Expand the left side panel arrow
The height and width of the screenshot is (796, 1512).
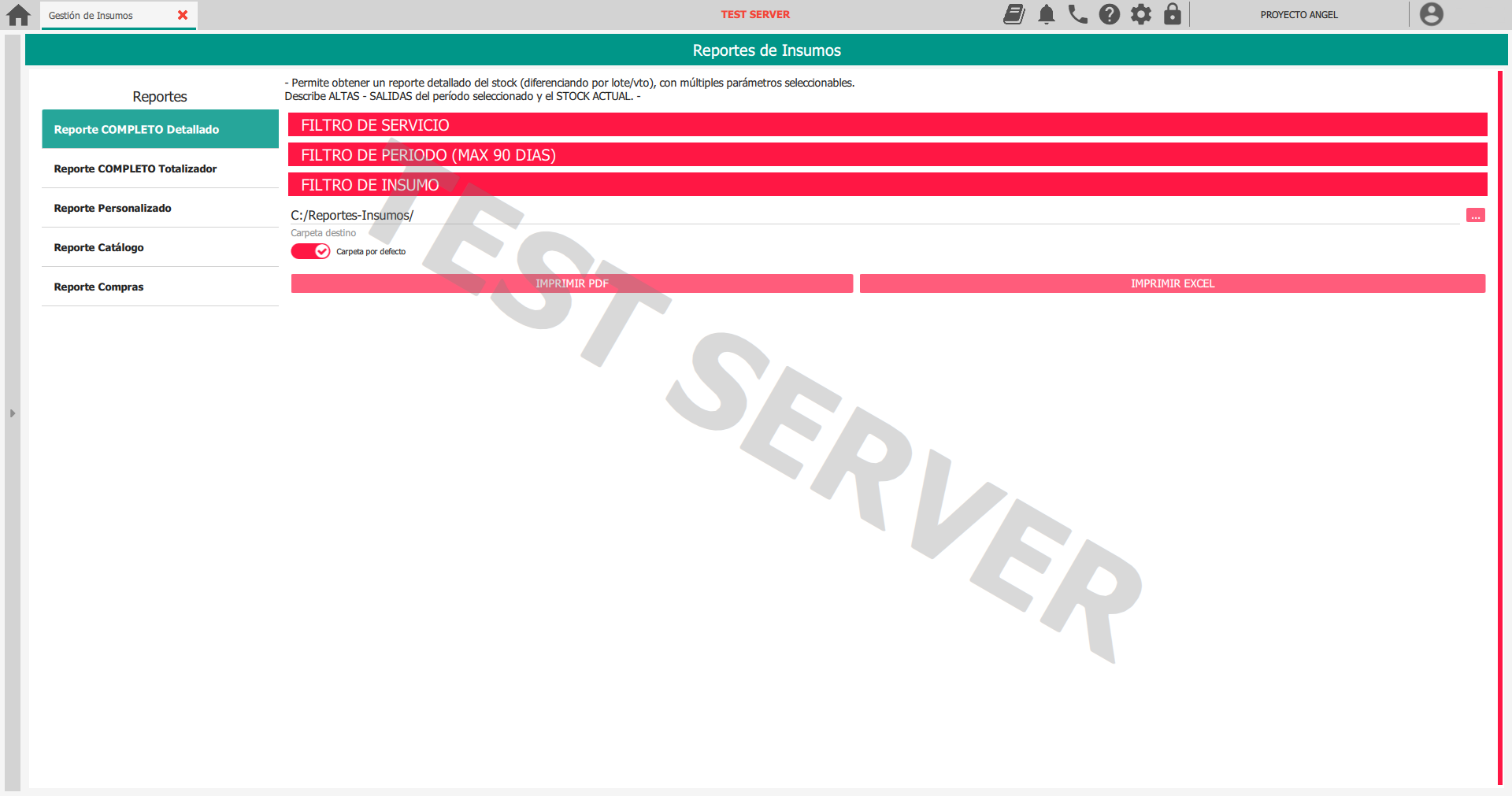point(13,413)
